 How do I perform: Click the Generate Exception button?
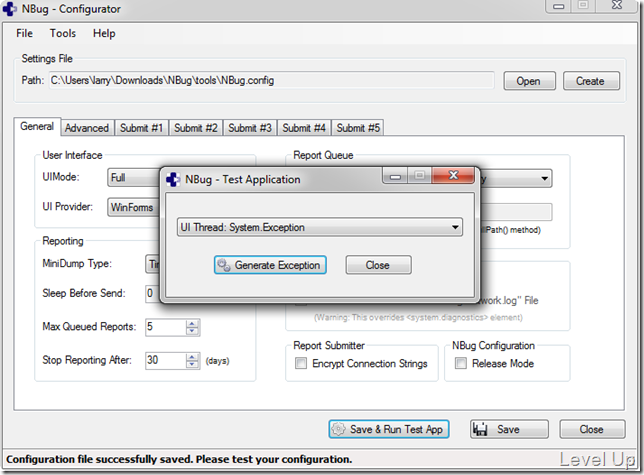270,265
